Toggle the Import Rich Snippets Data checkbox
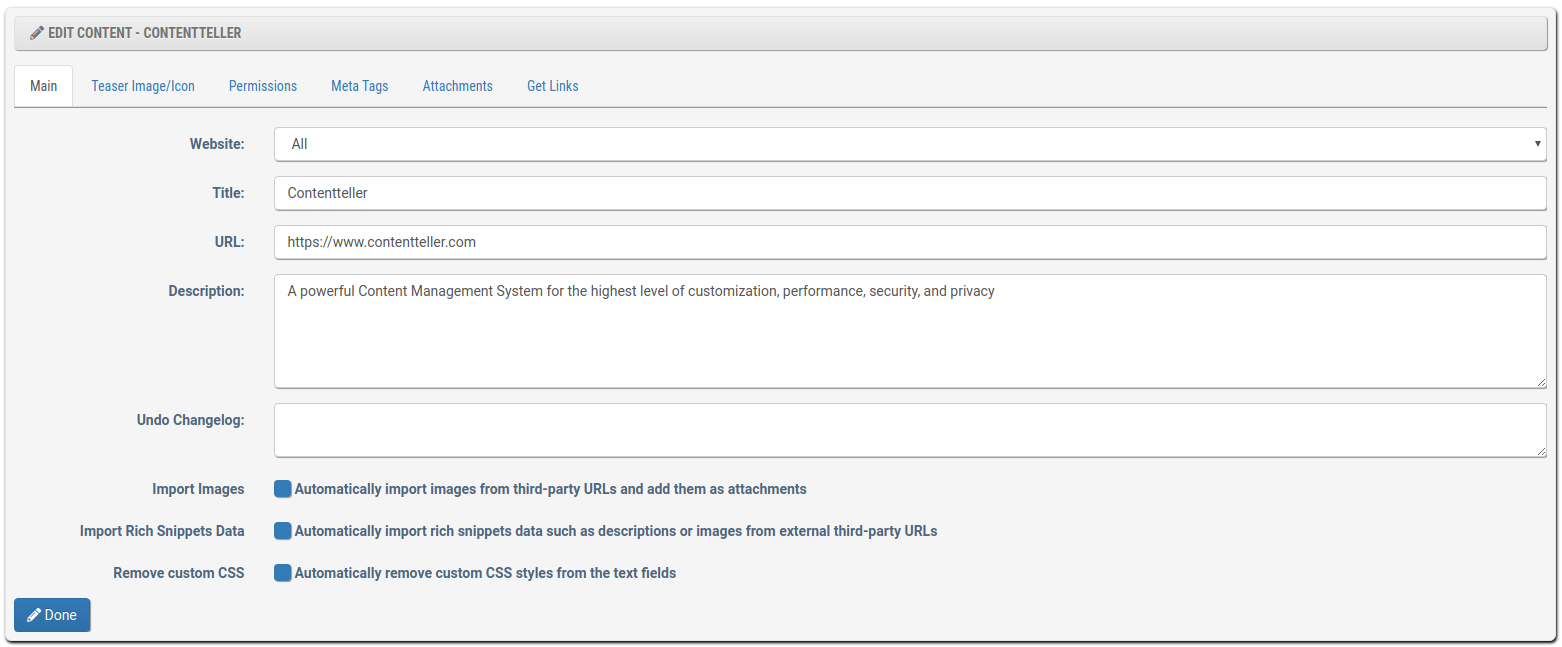 coord(283,531)
